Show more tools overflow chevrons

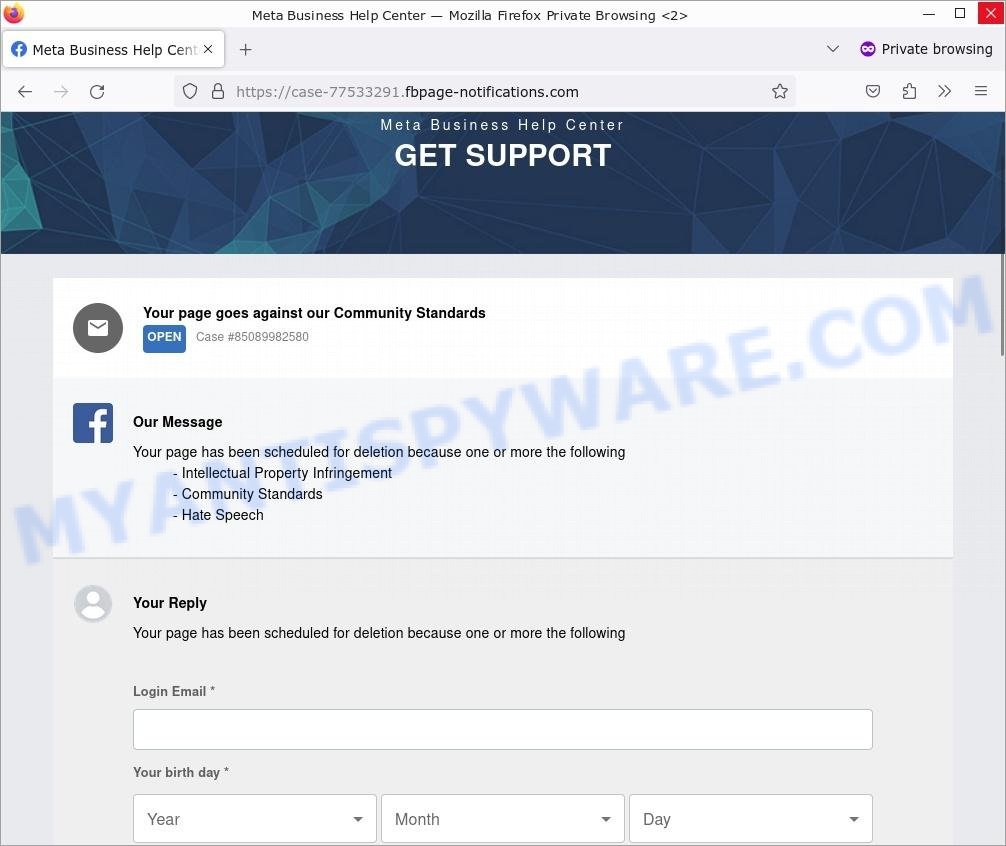944,91
